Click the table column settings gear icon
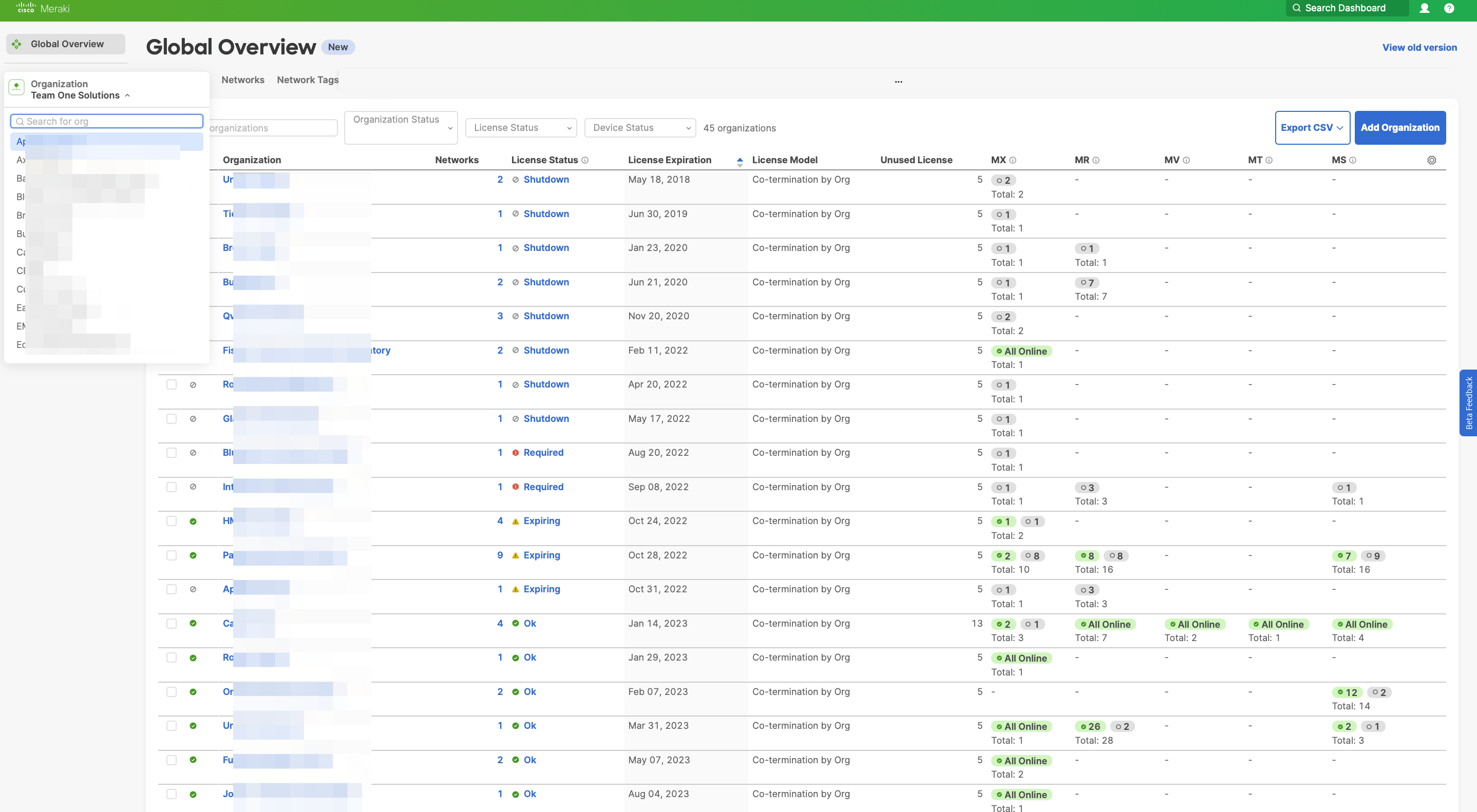Screen dimensions: 1477x812 (1432, 160)
